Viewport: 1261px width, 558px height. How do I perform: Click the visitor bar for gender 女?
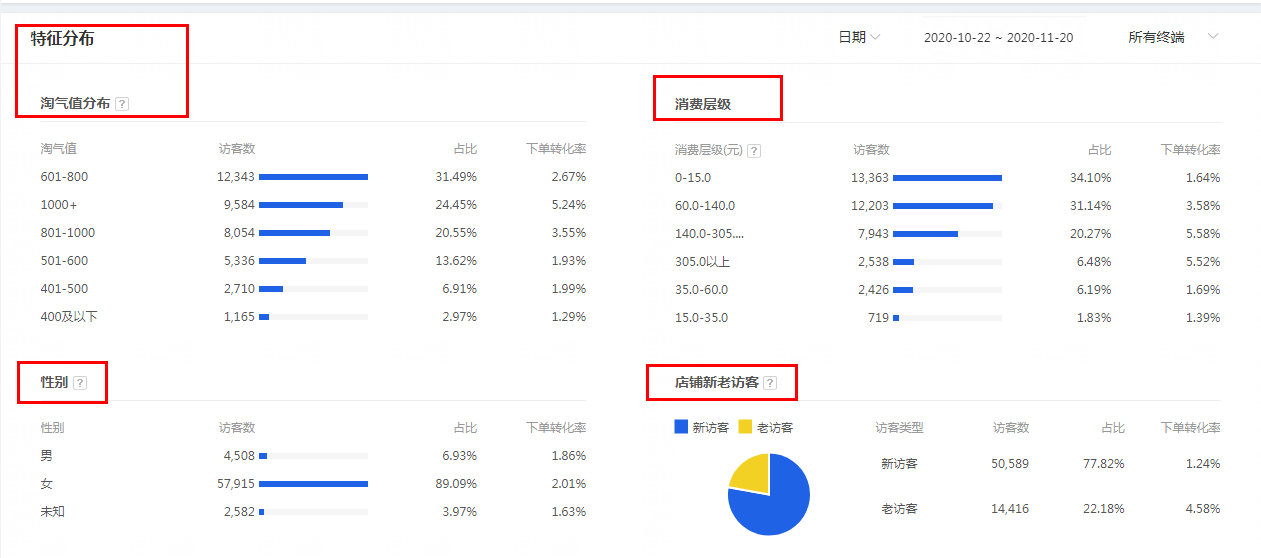313,484
